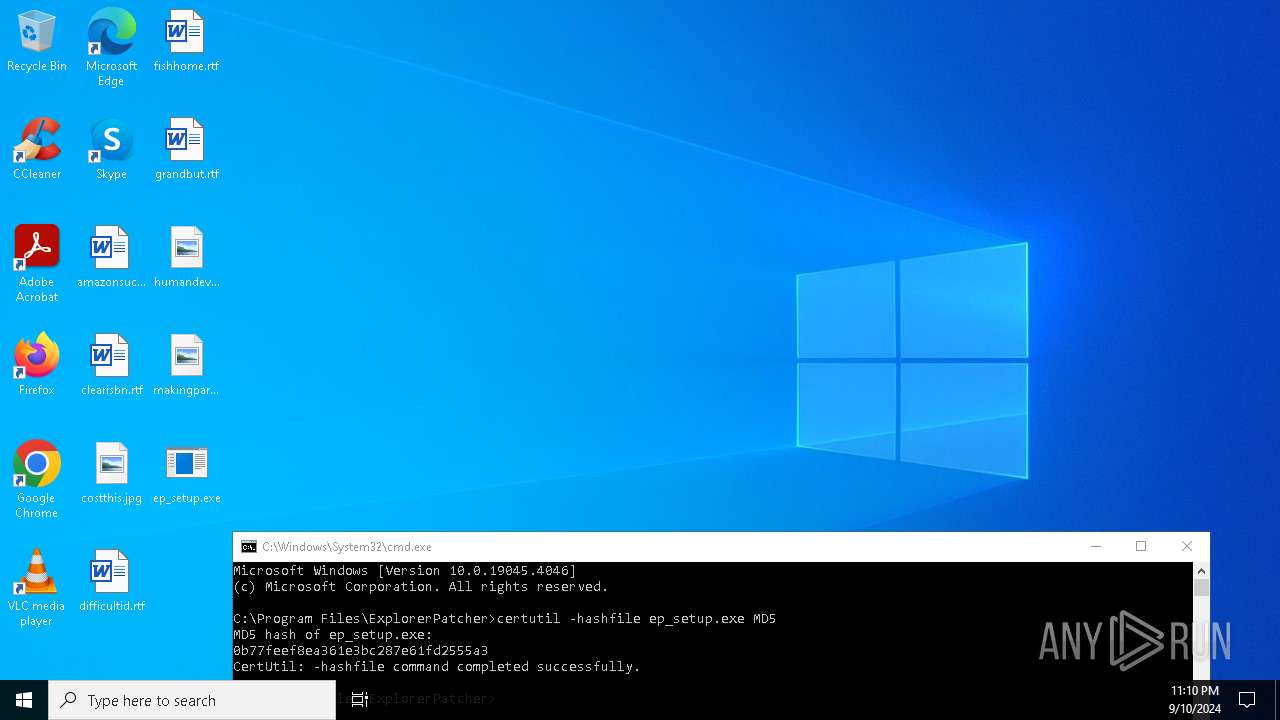The width and height of the screenshot is (1280, 720).
Task: Launch Microsoft Edge from desktop
Action: click(111, 47)
